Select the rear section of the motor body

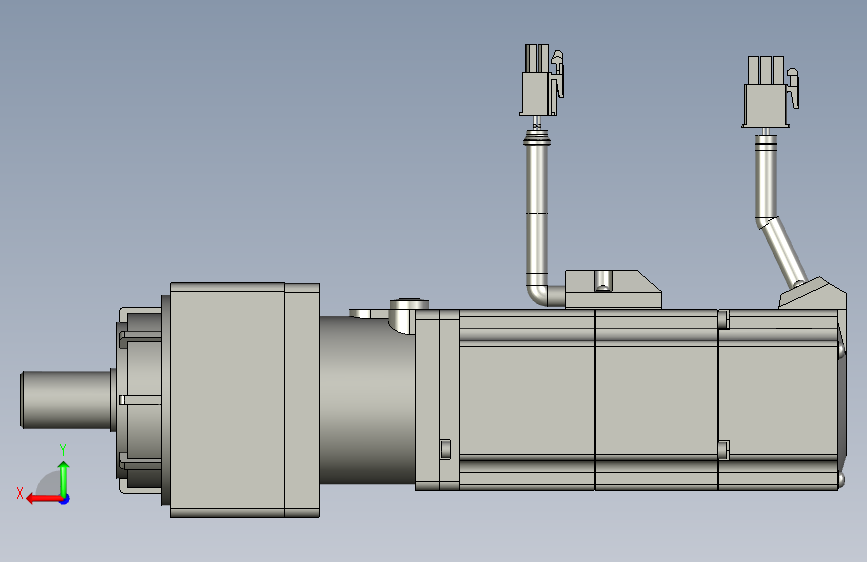click(x=779, y=399)
